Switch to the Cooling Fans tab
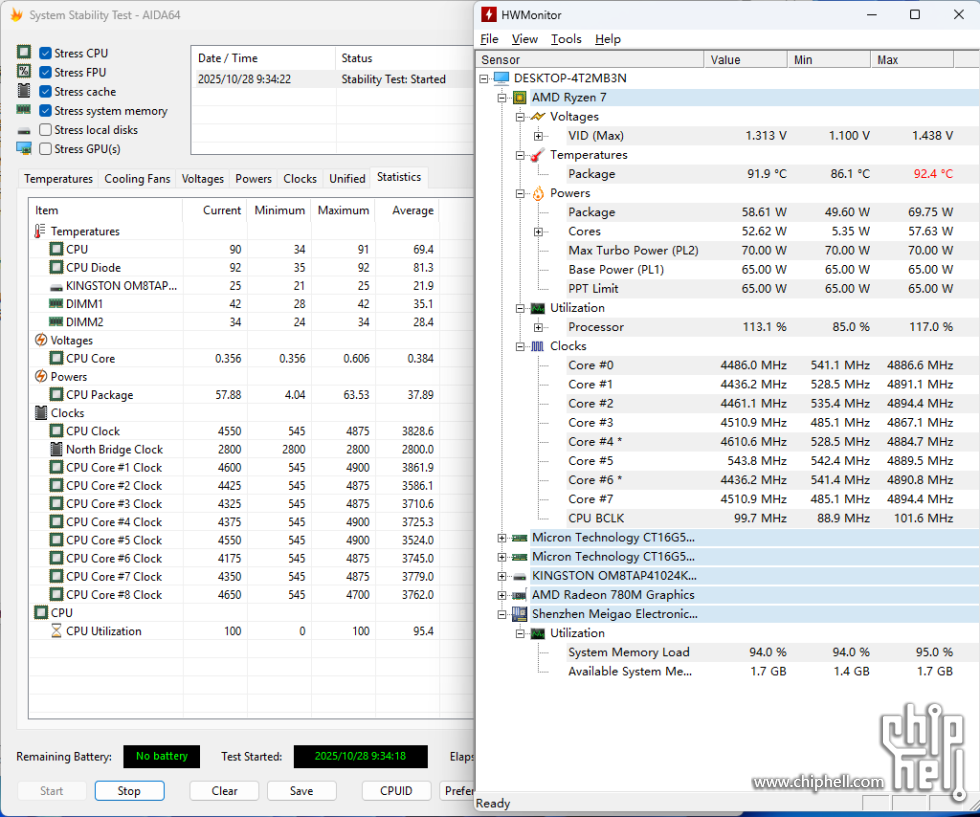Screen dimensions: 980x817 [137, 179]
